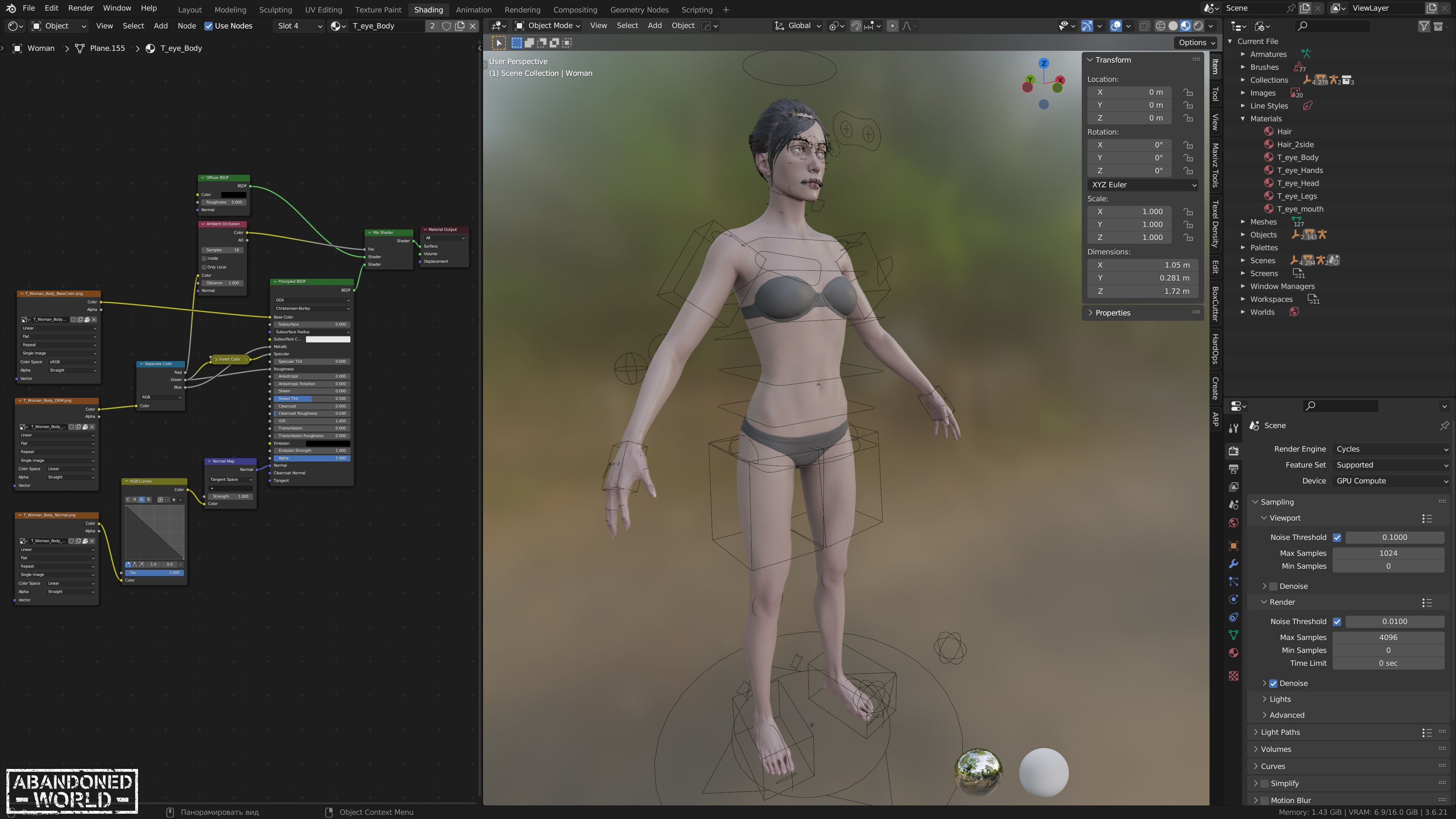Image resolution: width=1456 pixels, height=819 pixels.
Task: Open World properties globe tab
Action: point(1233,523)
